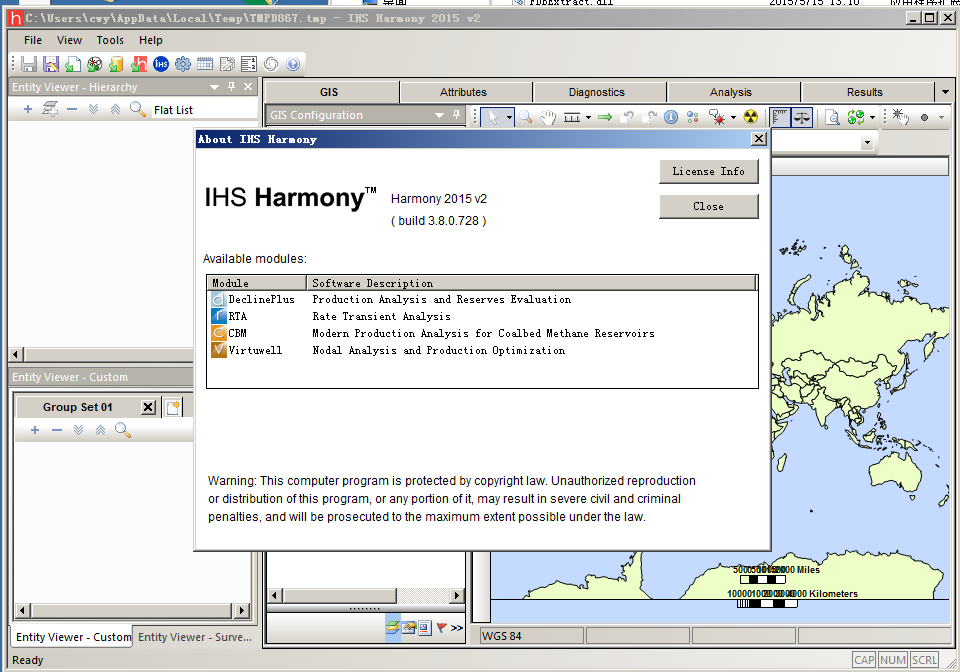Image resolution: width=960 pixels, height=672 pixels.
Task: Open the Tools menu
Action: 110,40
